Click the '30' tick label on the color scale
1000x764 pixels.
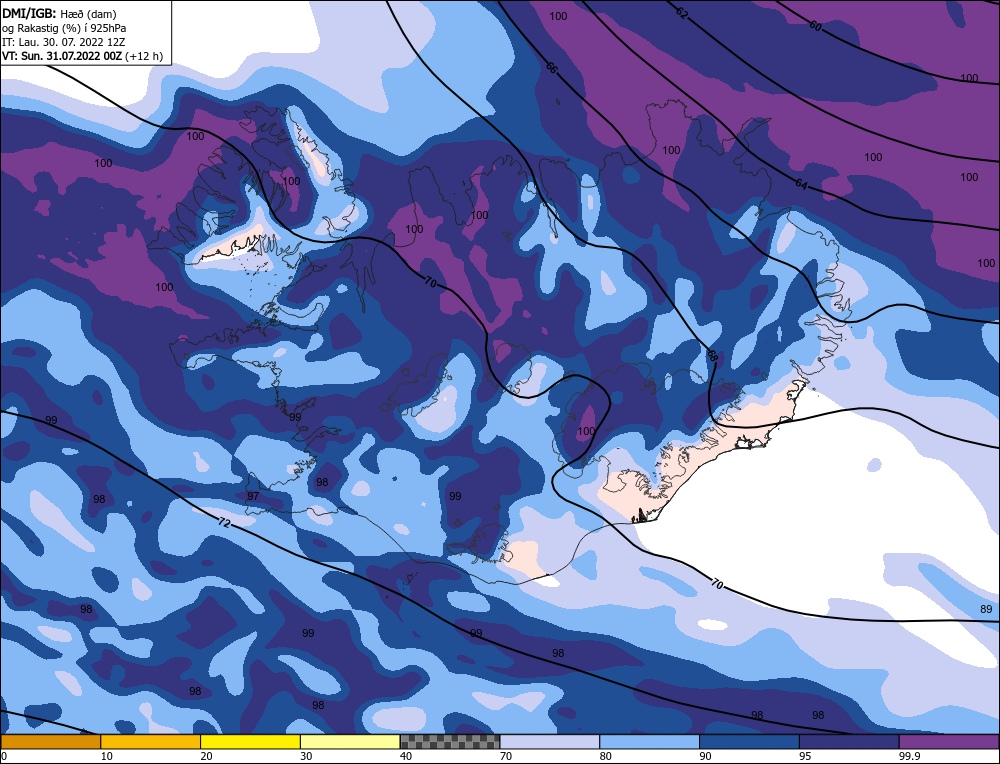click(x=306, y=756)
